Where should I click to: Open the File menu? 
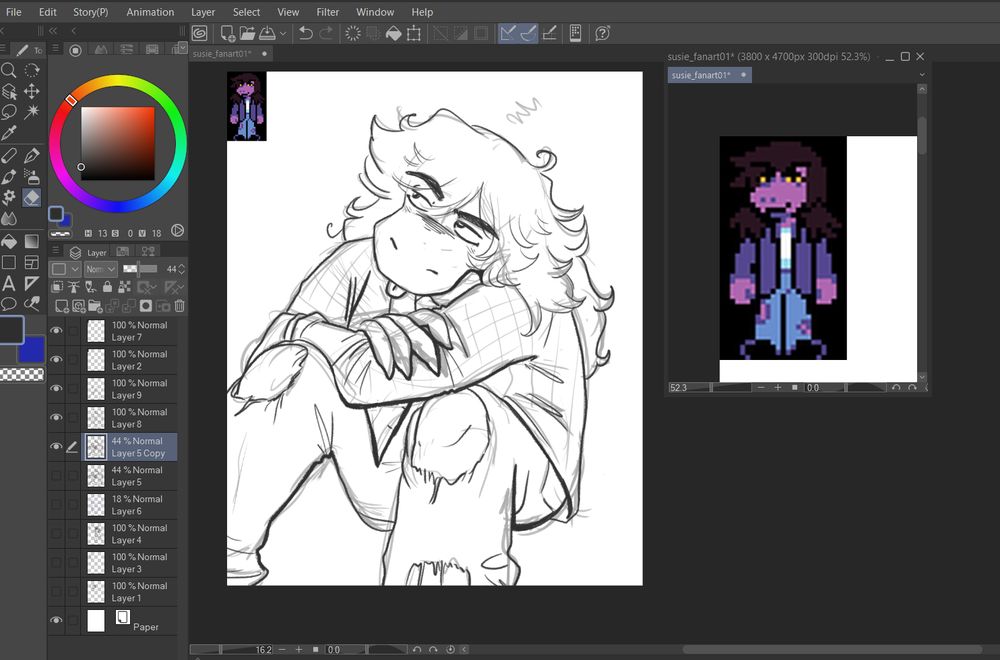pos(13,12)
